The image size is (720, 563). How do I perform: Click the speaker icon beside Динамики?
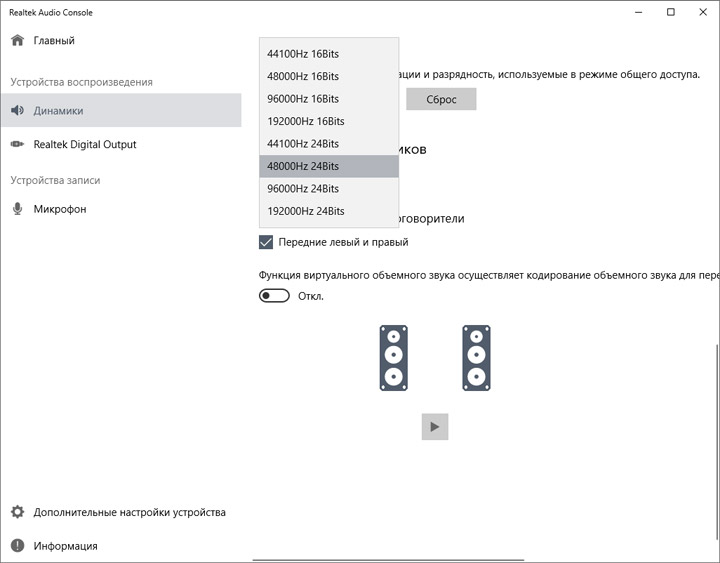[17, 111]
